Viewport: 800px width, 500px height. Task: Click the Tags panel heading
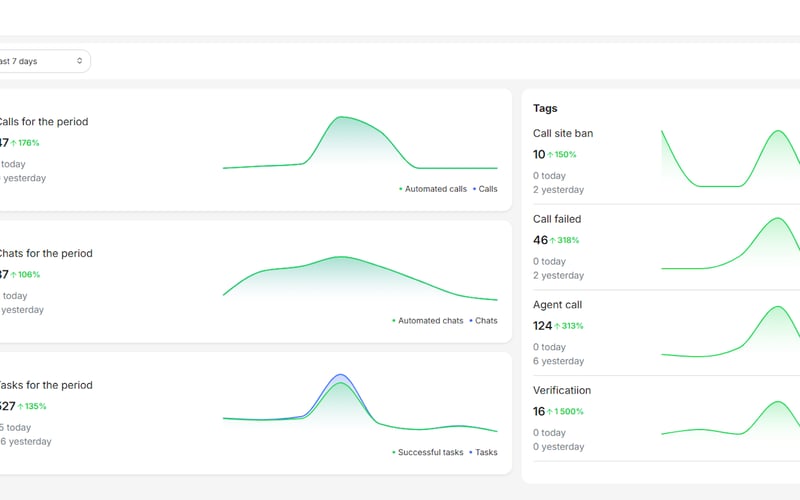click(x=545, y=108)
